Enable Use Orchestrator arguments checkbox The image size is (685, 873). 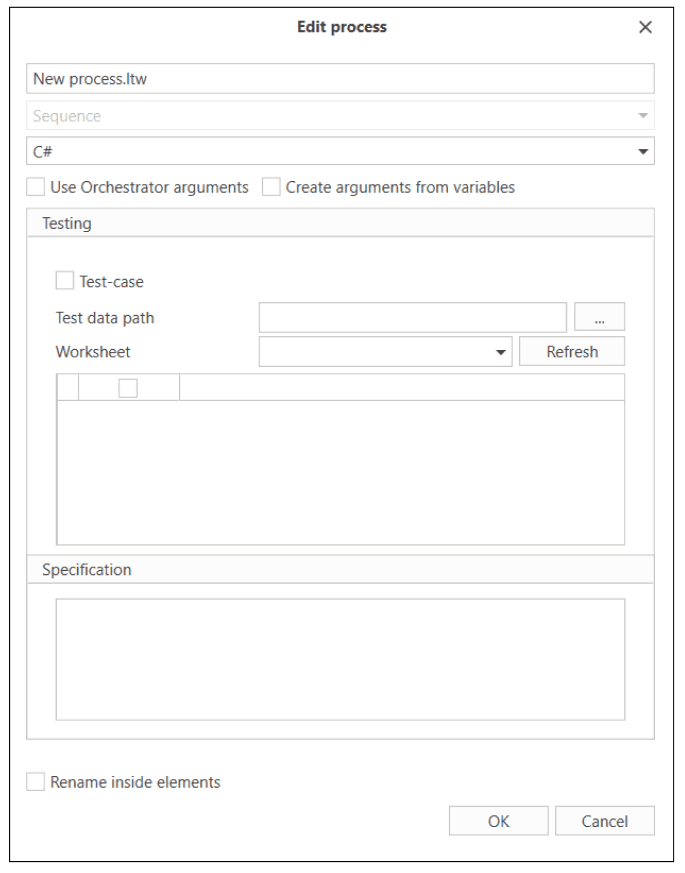pyautogui.click(x=37, y=187)
